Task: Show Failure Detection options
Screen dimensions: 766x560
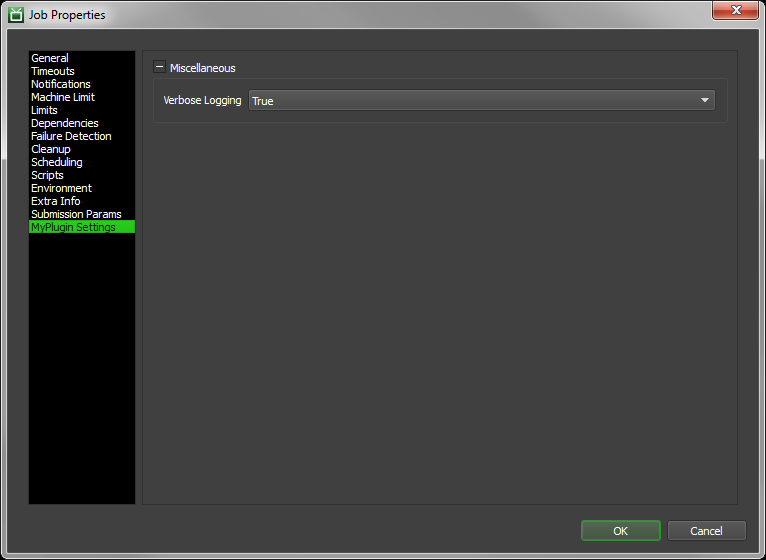Action: coord(82,136)
